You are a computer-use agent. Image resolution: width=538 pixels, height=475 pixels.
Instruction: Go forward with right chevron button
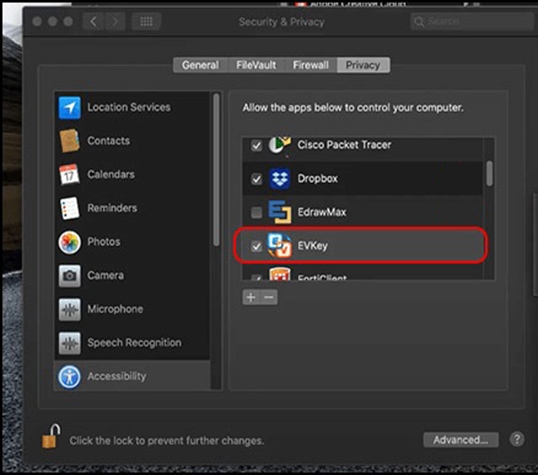pyautogui.click(x=115, y=22)
